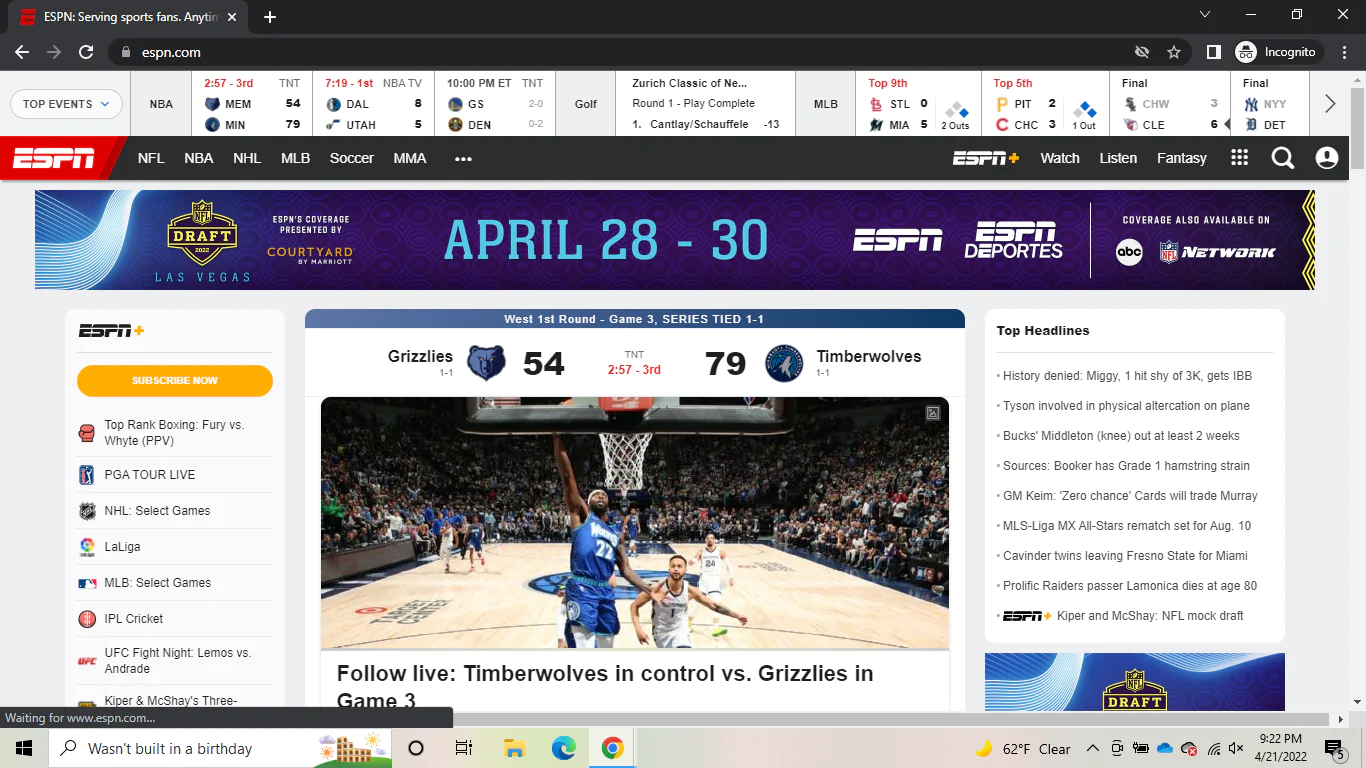Open the Tyson physical altercation headline

[x=1126, y=406]
